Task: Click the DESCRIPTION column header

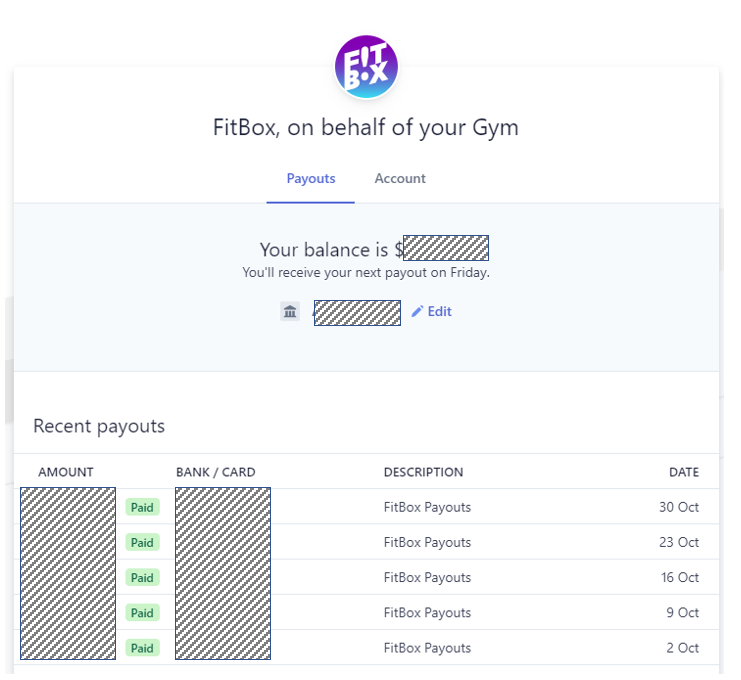Action: coord(423,472)
